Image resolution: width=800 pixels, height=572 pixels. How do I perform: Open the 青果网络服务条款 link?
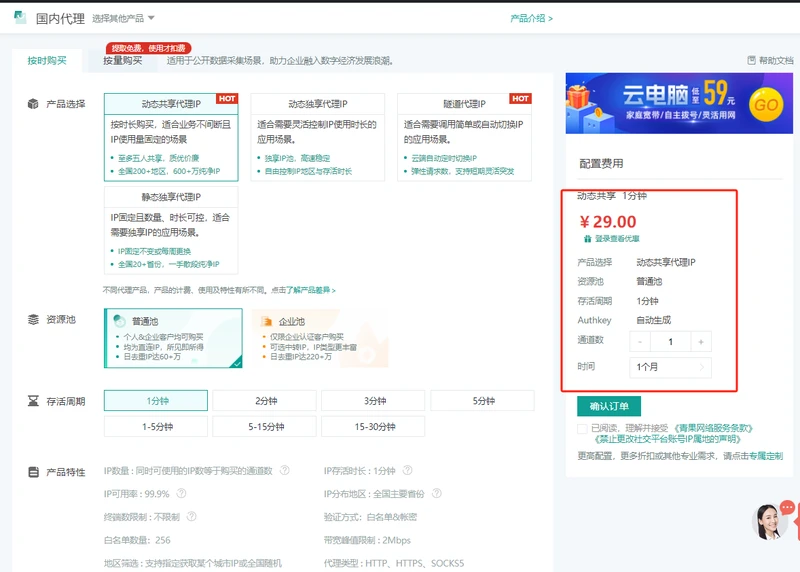point(713,428)
